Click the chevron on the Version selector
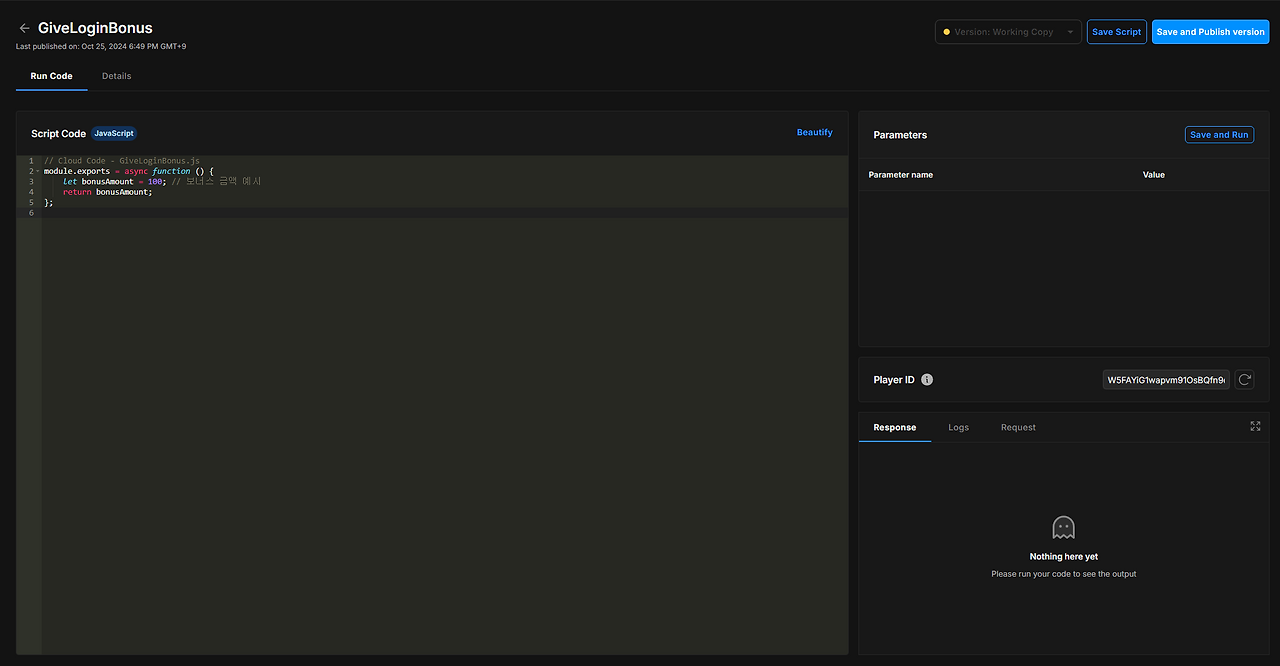 coord(1070,31)
